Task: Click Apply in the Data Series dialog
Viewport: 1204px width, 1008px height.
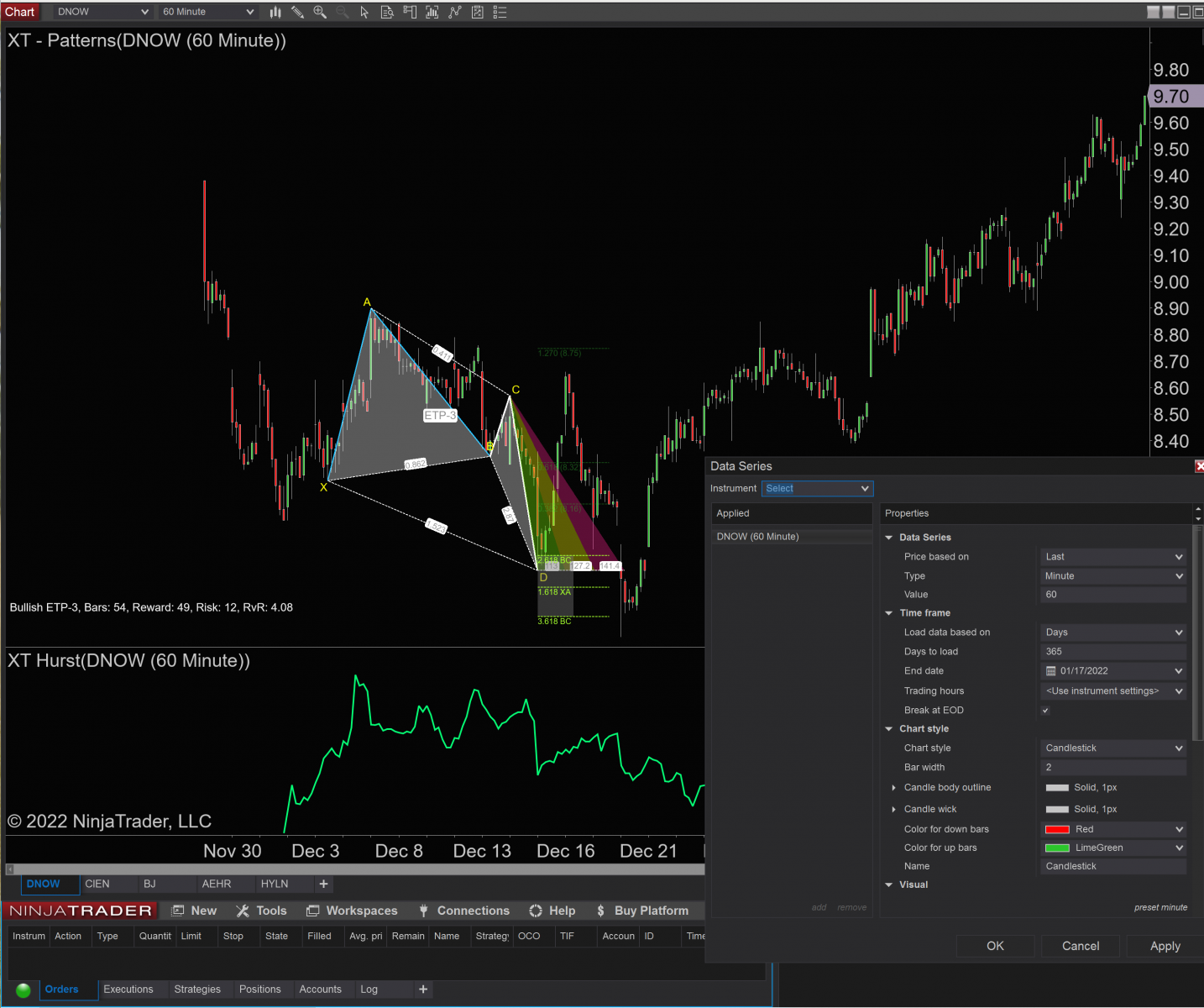Action: coord(1165,946)
